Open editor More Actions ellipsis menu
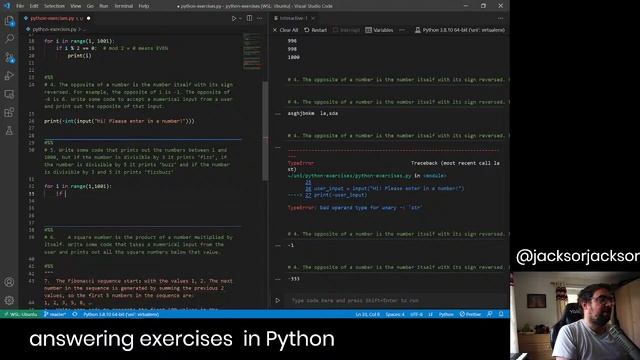 coord(260,18)
